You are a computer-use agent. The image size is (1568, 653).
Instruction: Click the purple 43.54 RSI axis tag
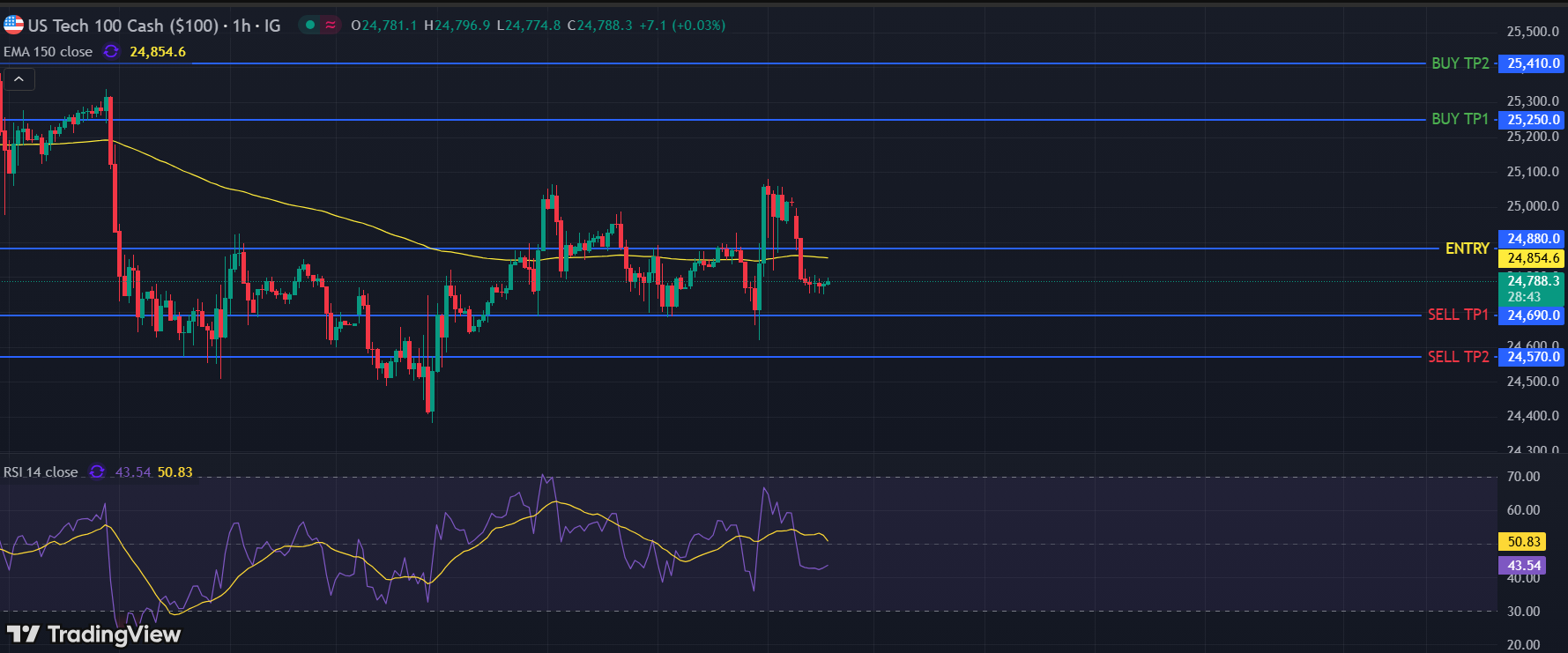coord(1523,566)
